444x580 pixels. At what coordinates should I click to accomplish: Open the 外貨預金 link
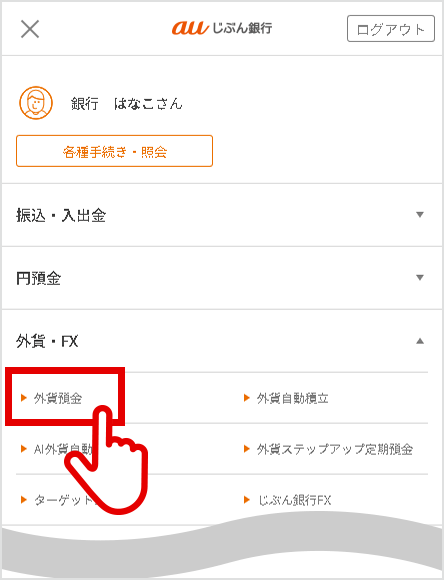[58, 398]
